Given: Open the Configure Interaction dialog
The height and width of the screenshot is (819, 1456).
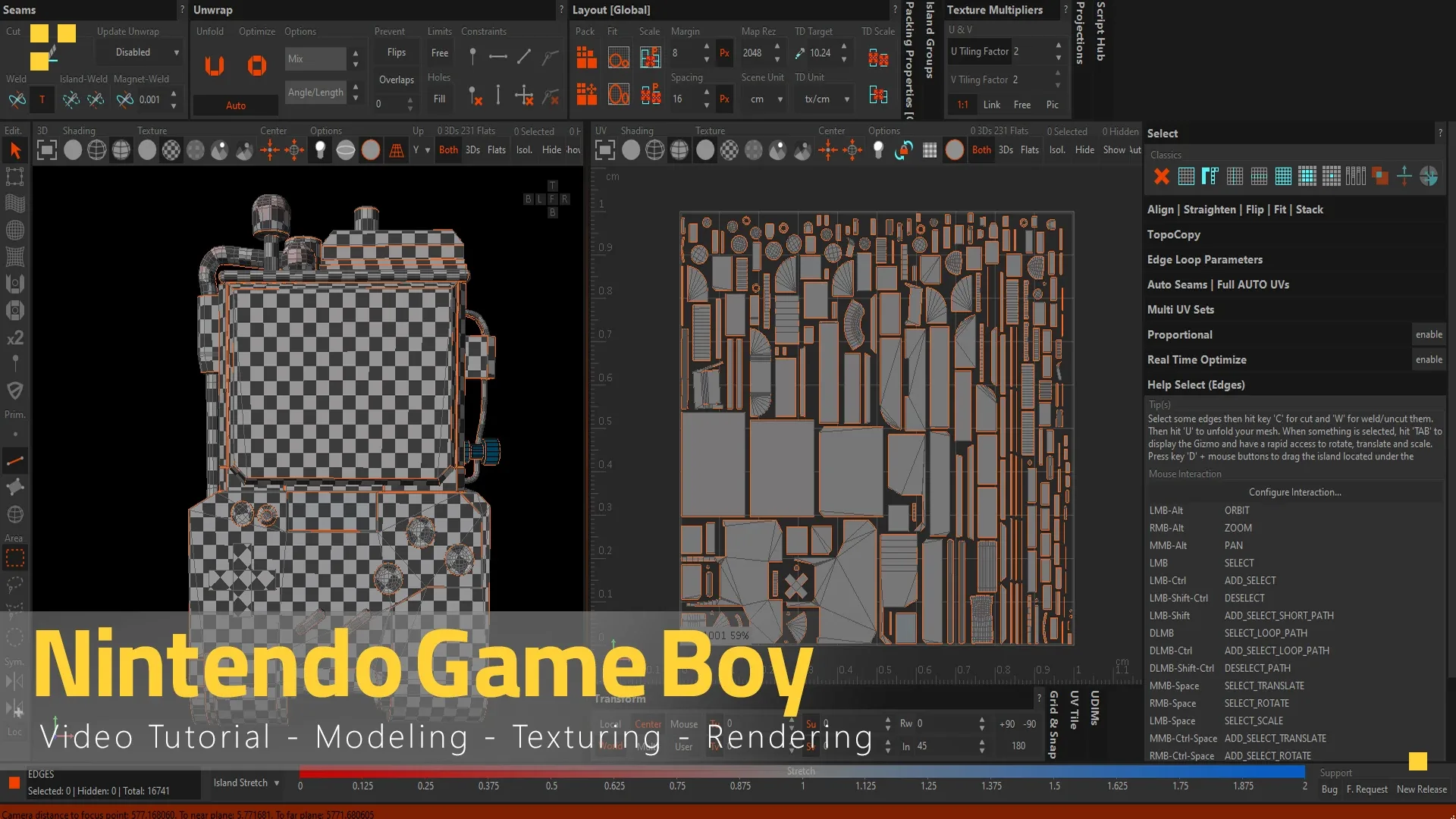Looking at the screenshot, I should tap(1294, 491).
